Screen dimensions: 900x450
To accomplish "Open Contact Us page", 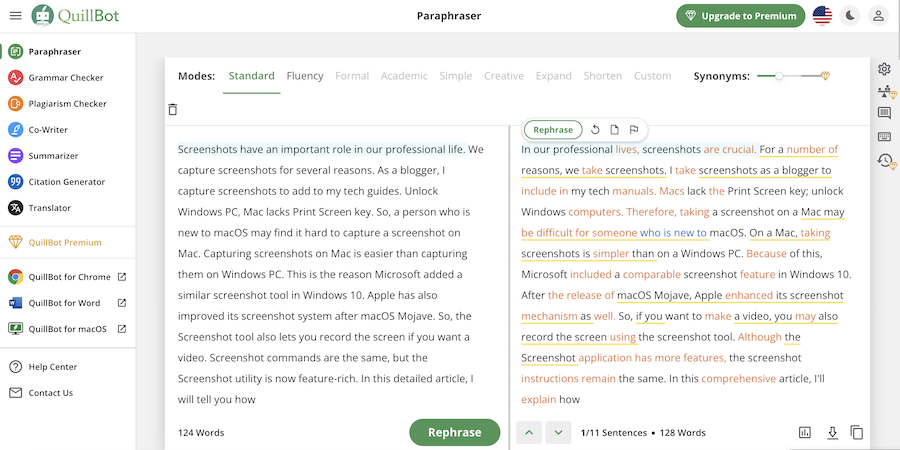I will click(51, 393).
